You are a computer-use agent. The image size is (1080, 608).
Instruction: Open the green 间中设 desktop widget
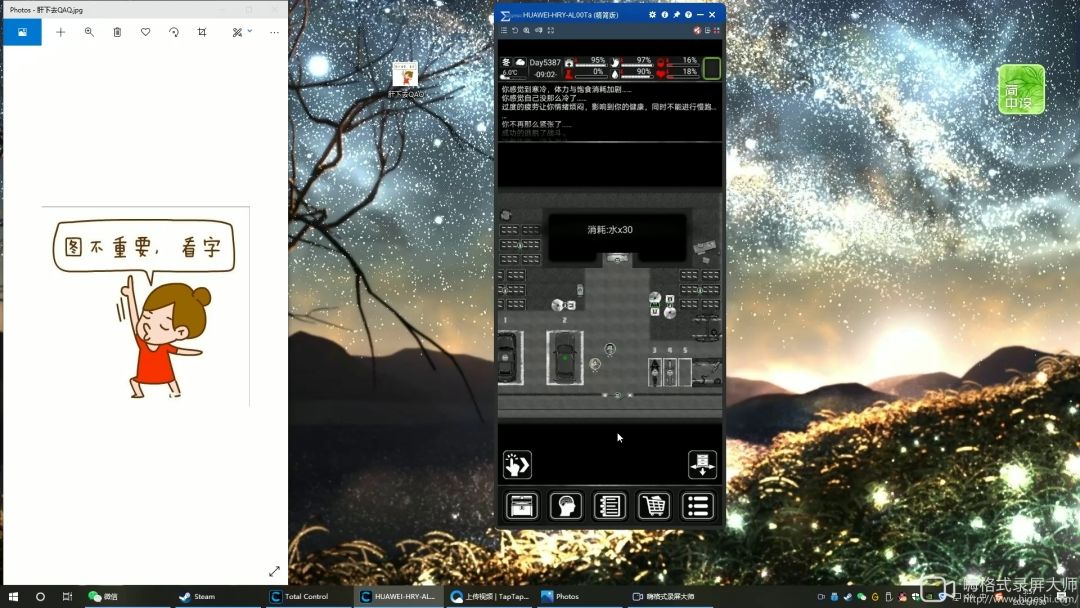tap(1022, 90)
